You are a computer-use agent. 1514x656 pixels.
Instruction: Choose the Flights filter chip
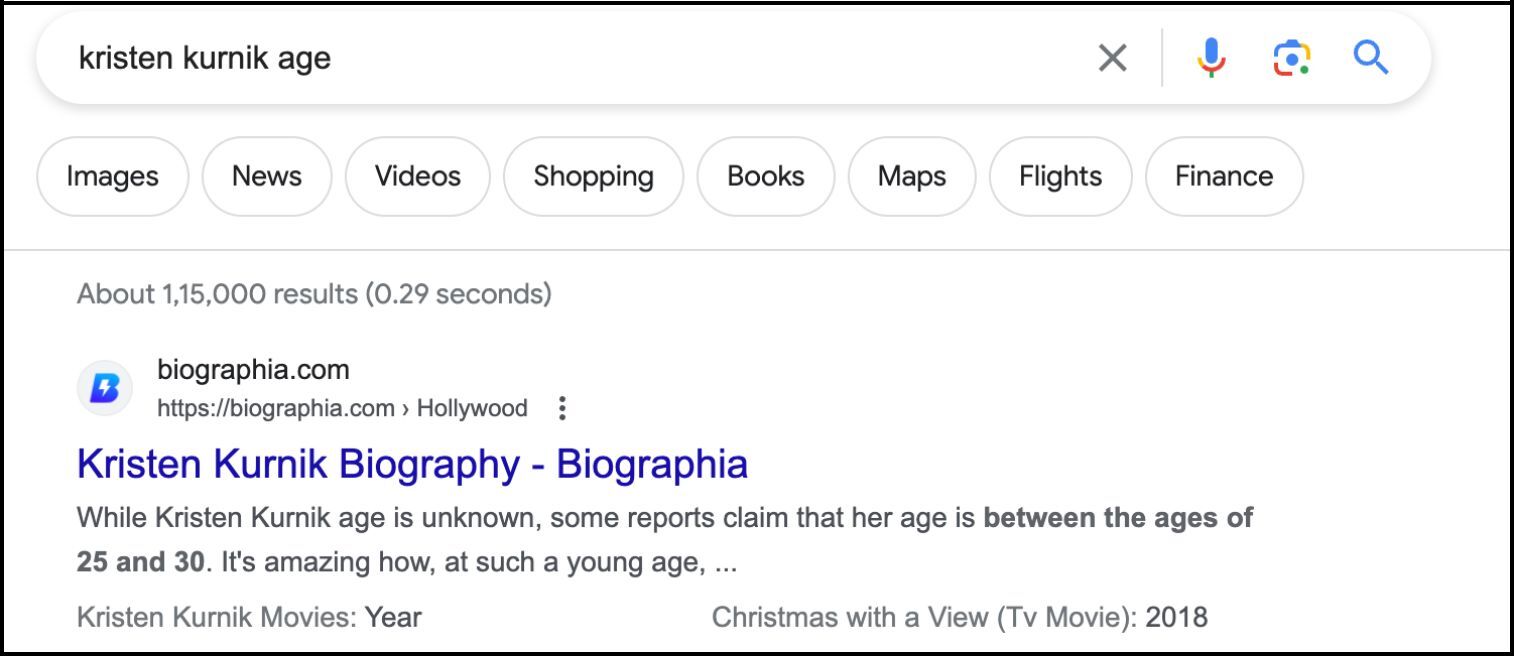point(1060,177)
